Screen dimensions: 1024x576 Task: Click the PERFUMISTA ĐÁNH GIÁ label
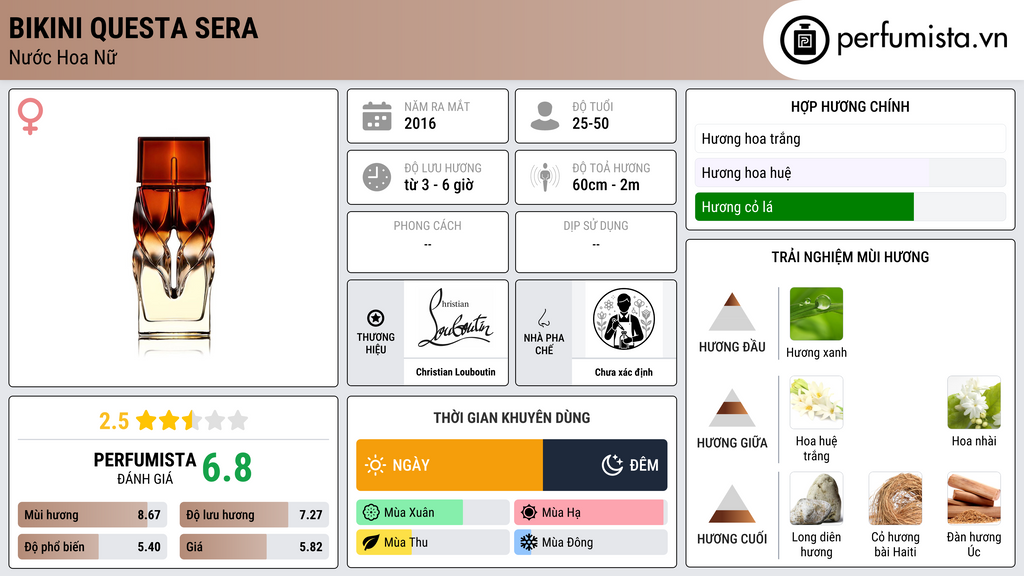point(145,468)
